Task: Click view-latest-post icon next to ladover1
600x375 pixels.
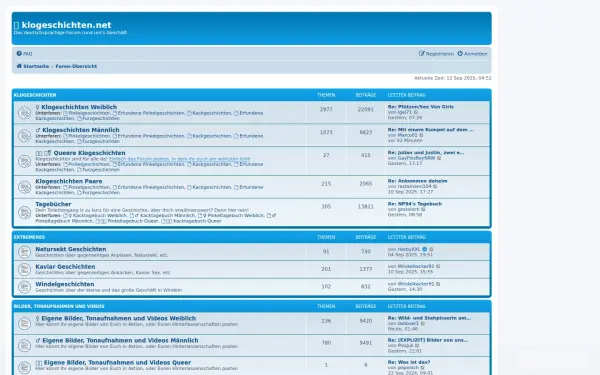Action: coord(423,324)
